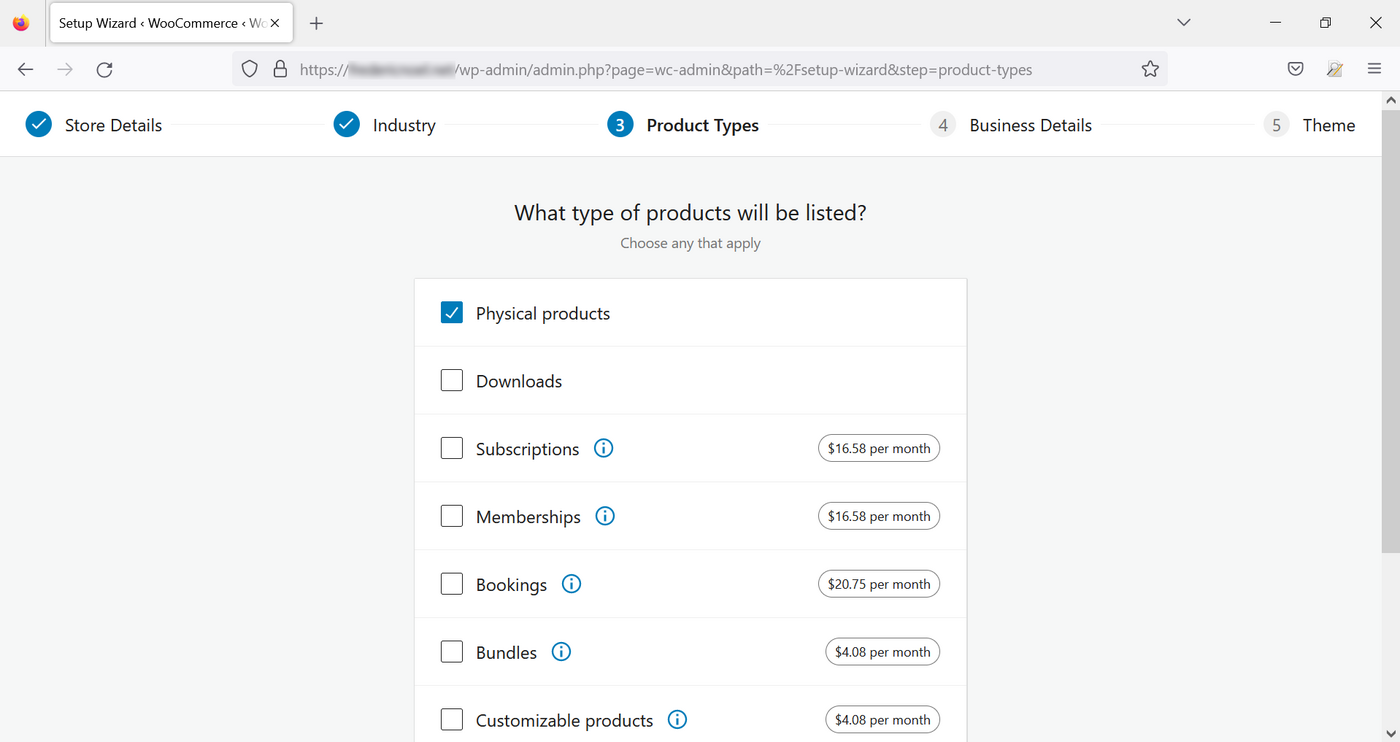Click the $20.75 per month Bookings price tag
Screen dimensions: 1400x742
click(879, 583)
